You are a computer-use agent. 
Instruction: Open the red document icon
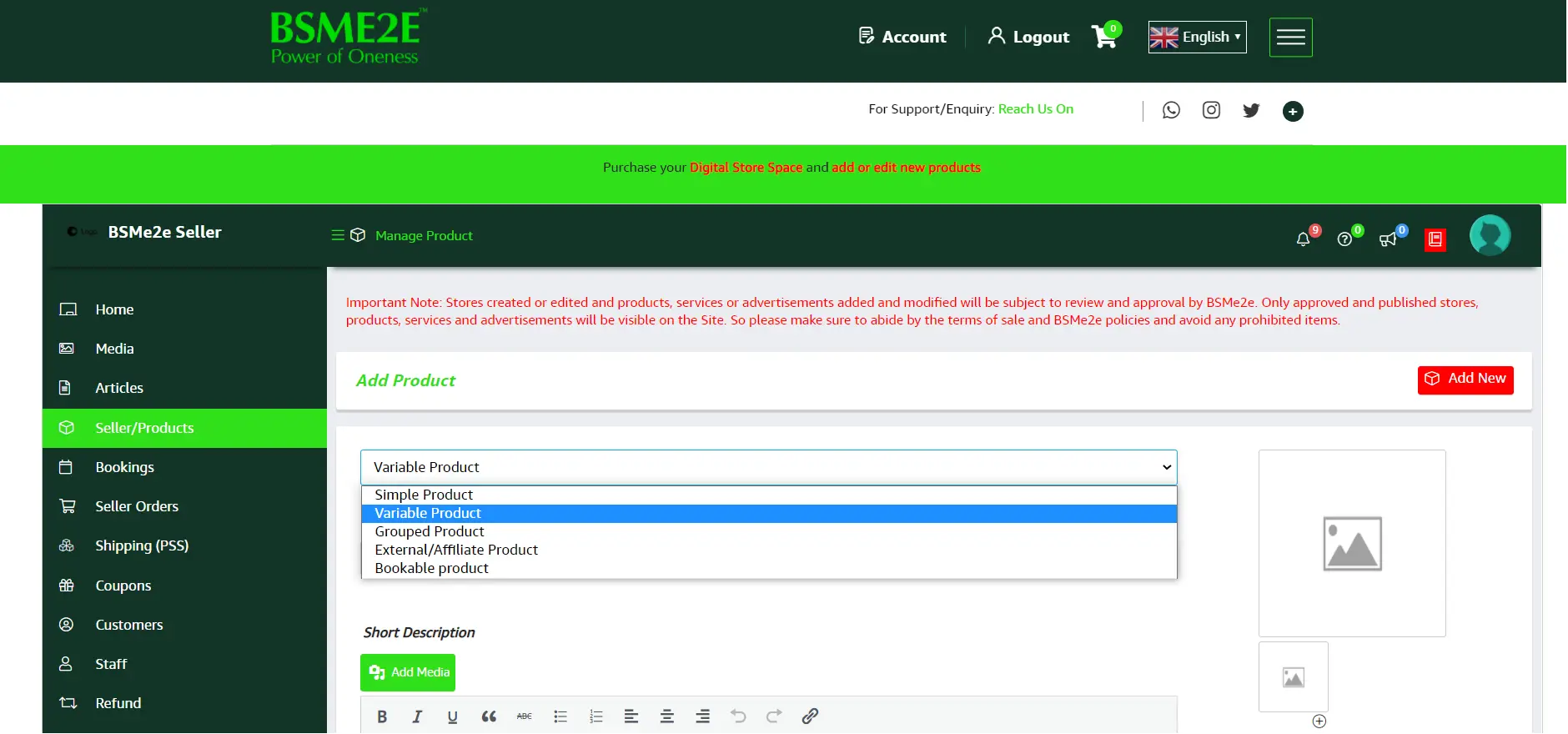point(1435,239)
